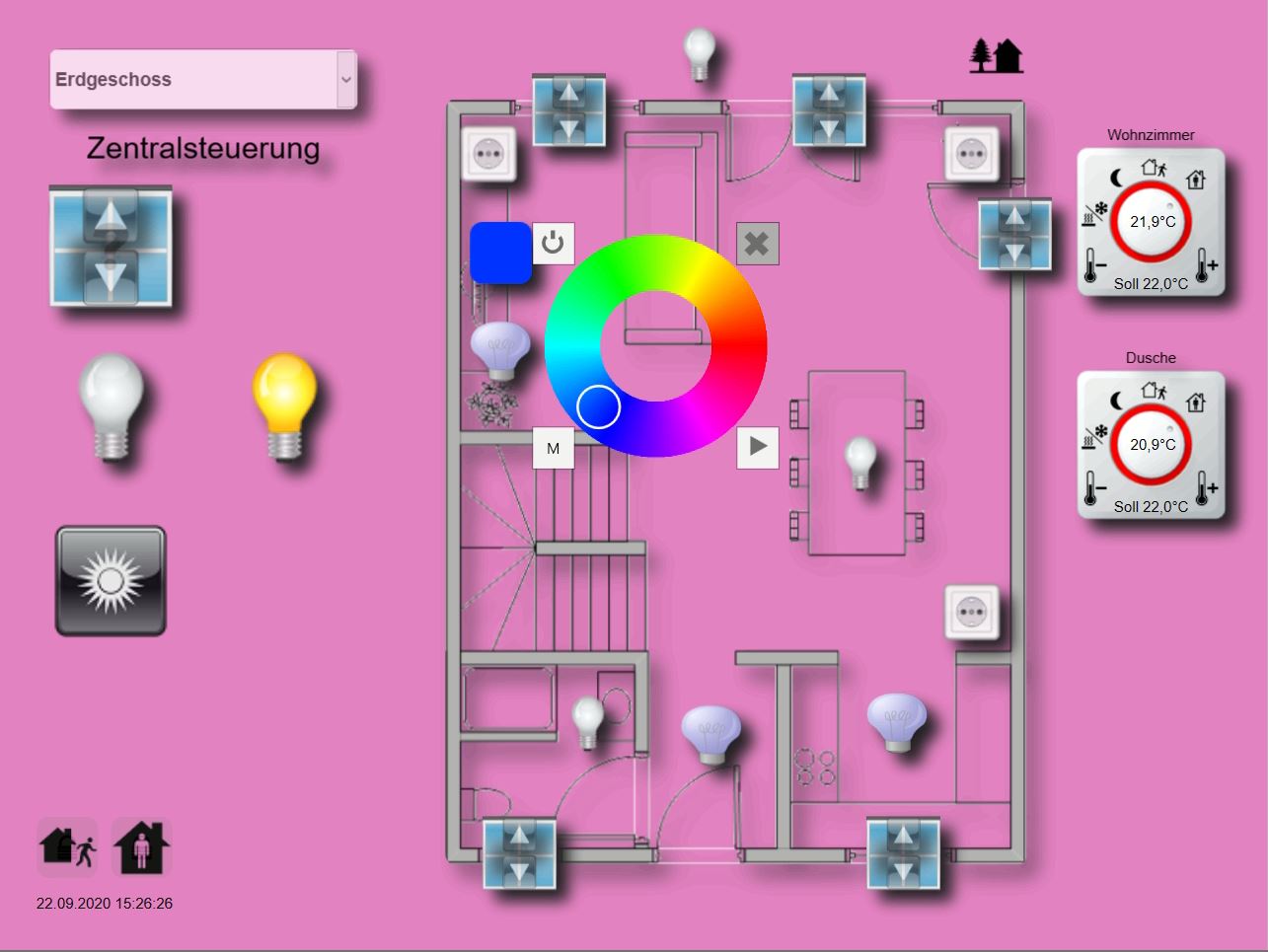Click the play arrow beside color wheel

point(758,447)
